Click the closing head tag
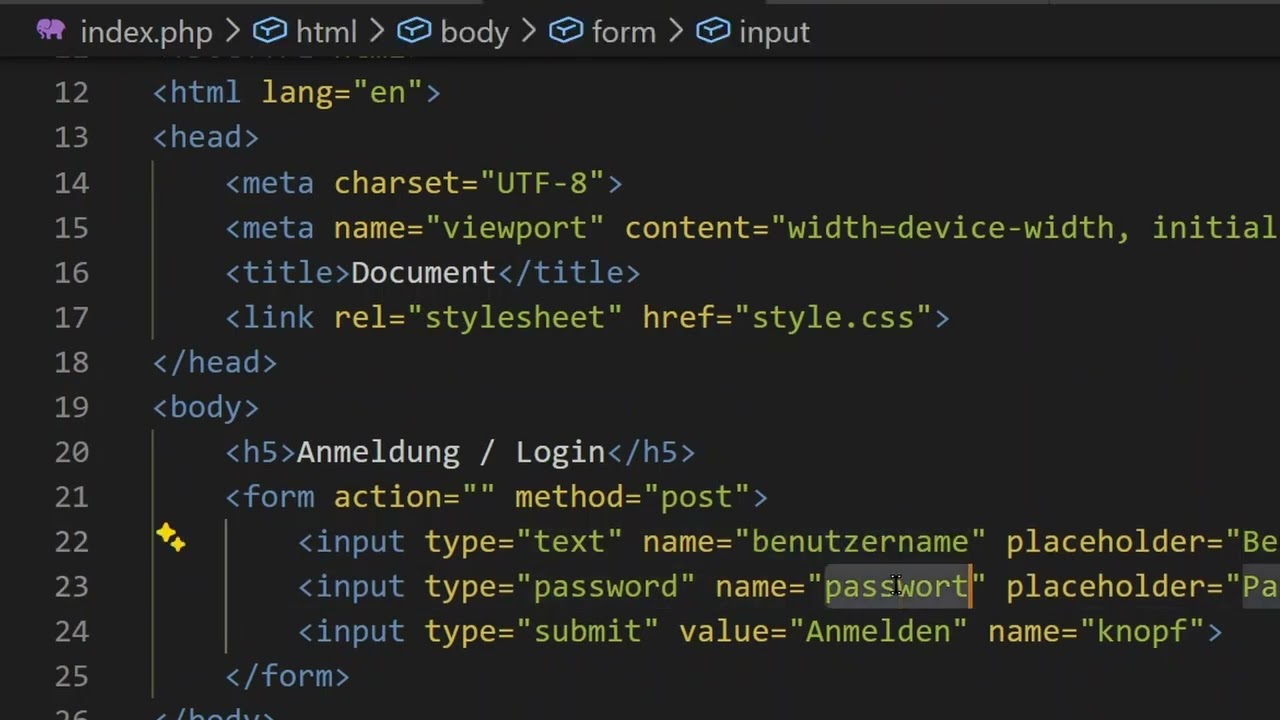Image resolution: width=1280 pixels, height=720 pixels. click(215, 363)
